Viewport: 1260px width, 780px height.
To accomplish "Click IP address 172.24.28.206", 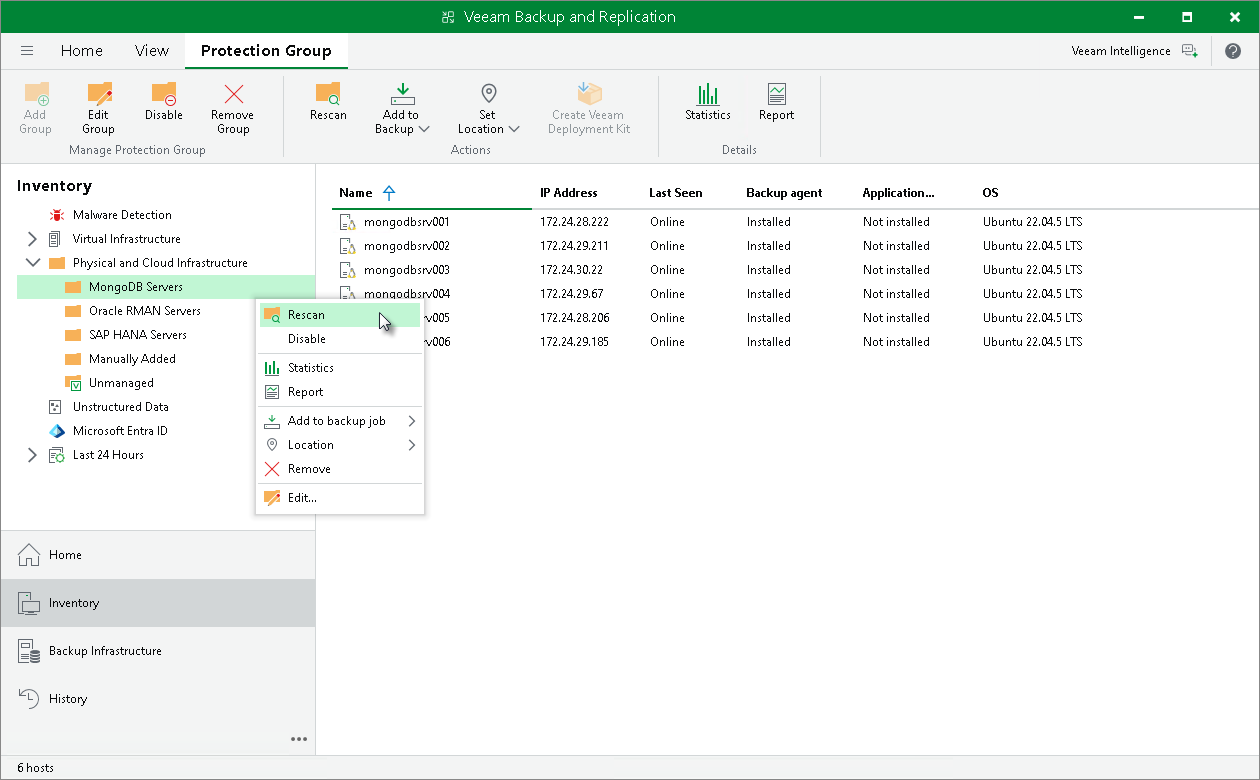I will [x=575, y=318].
